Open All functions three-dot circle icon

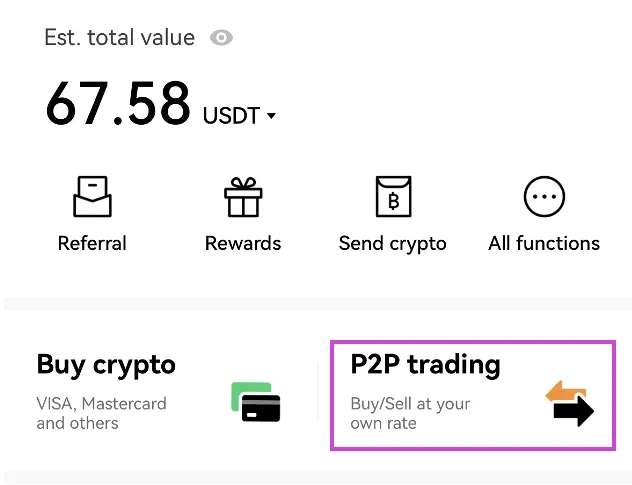click(544, 198)
